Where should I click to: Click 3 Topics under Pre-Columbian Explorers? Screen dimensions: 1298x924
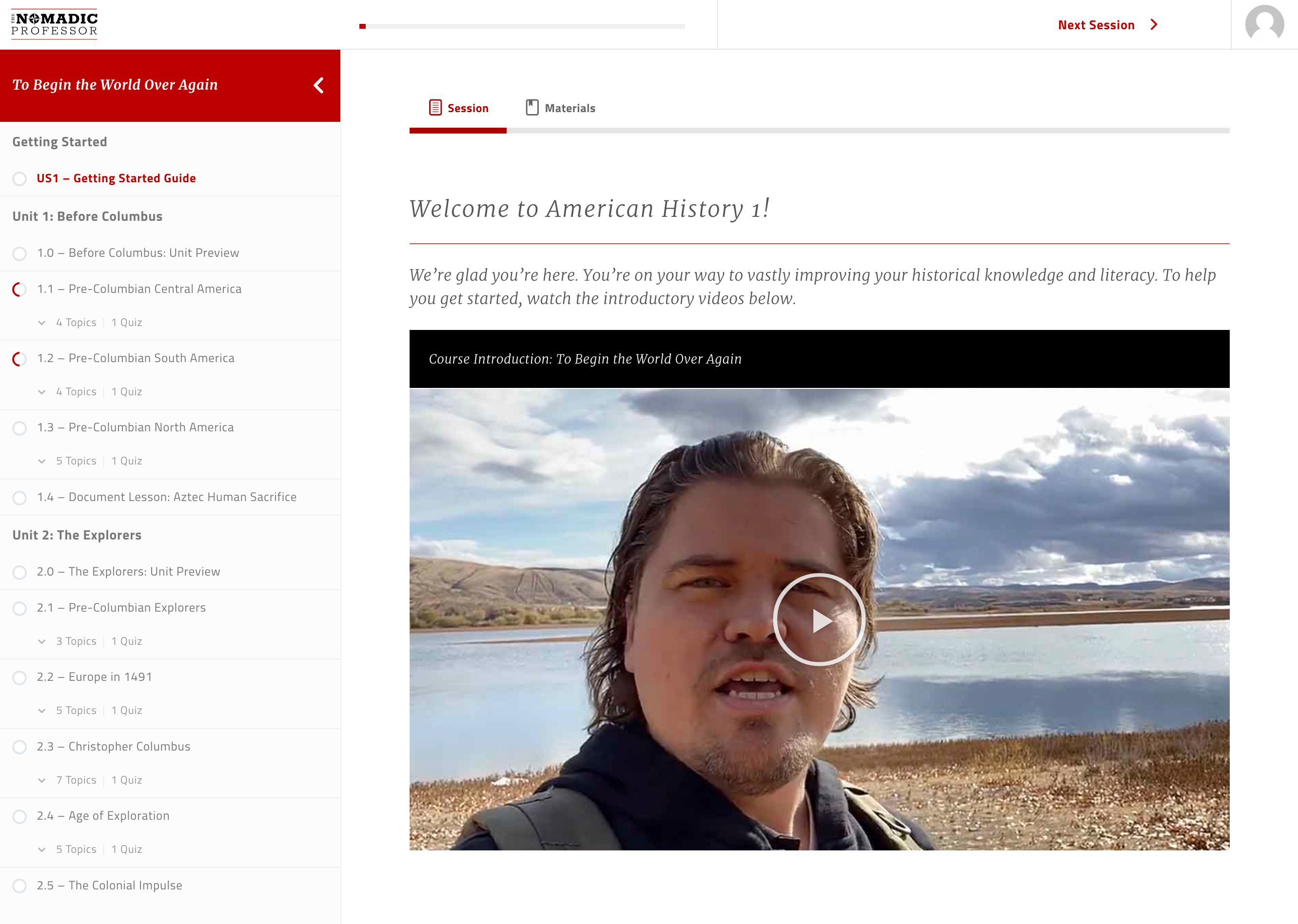click(76, 641)
